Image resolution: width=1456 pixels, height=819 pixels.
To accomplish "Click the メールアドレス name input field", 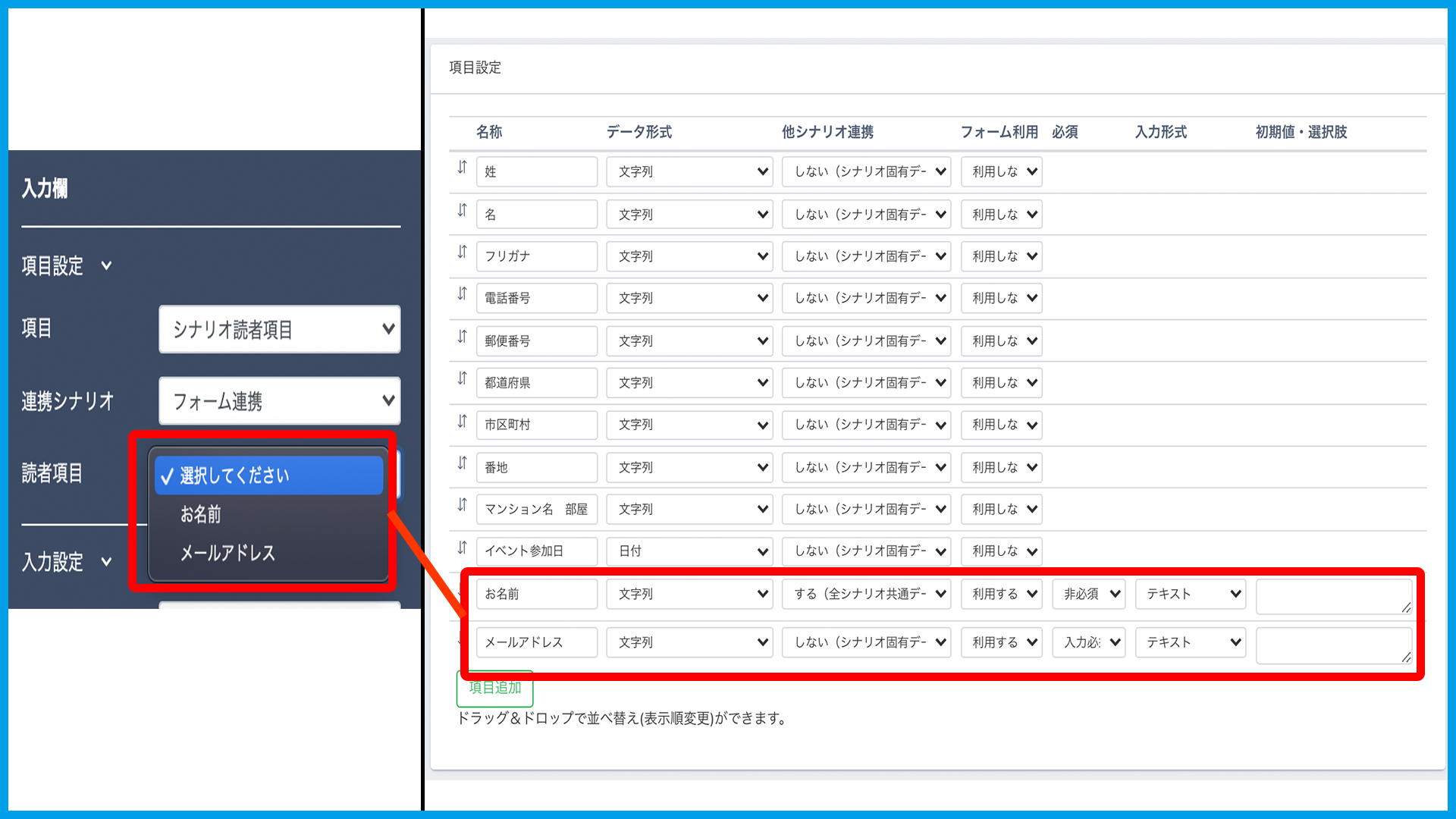I will [536, 642].
